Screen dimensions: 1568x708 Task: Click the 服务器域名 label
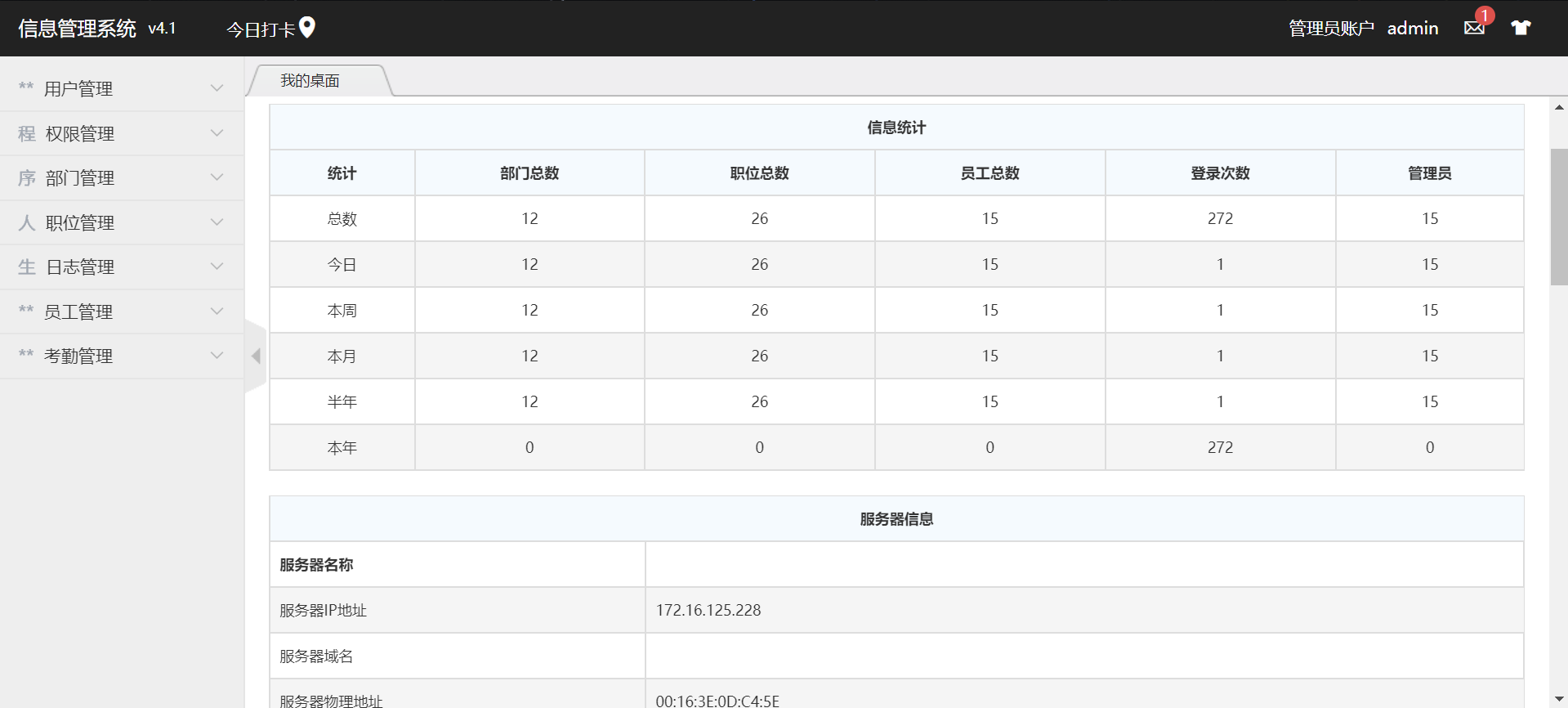tap(316, 656)
